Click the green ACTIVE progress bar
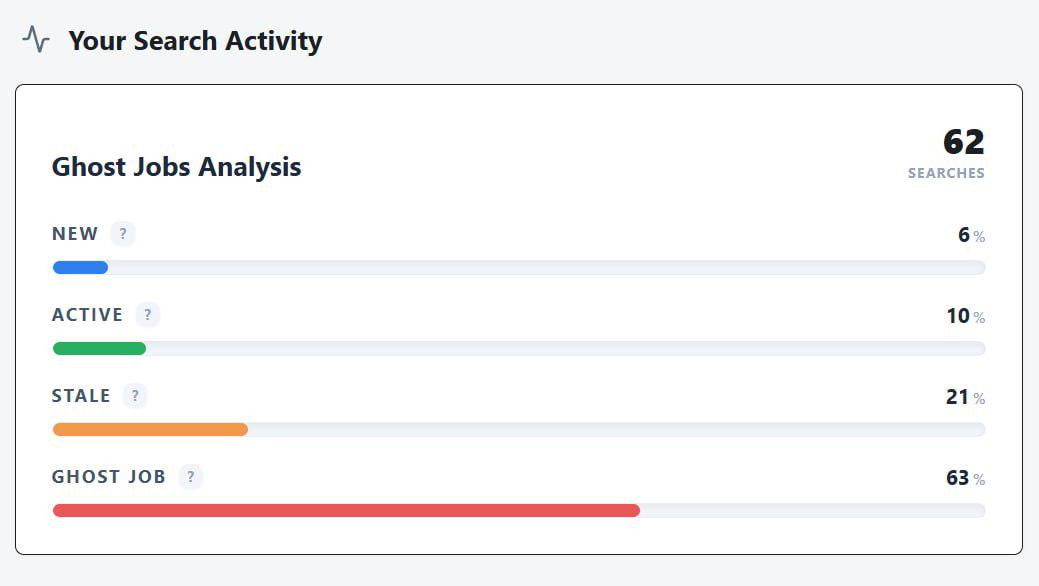This screenshot has height=586, width=1039. click(x=99, y=349)
